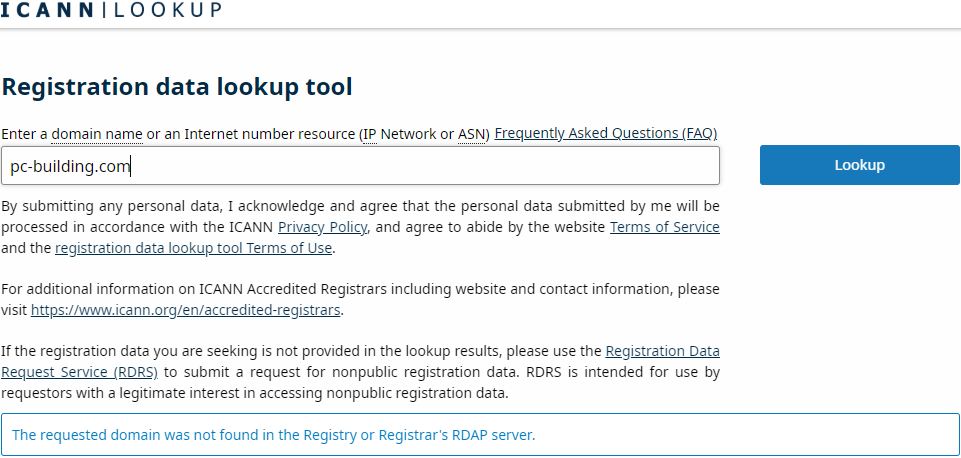Click the blue Lookup button

[859, 165]
